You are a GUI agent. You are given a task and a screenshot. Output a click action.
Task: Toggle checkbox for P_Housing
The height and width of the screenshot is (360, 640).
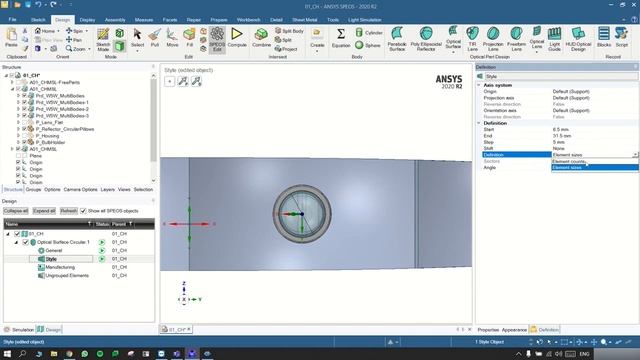(x=24, y=136)
